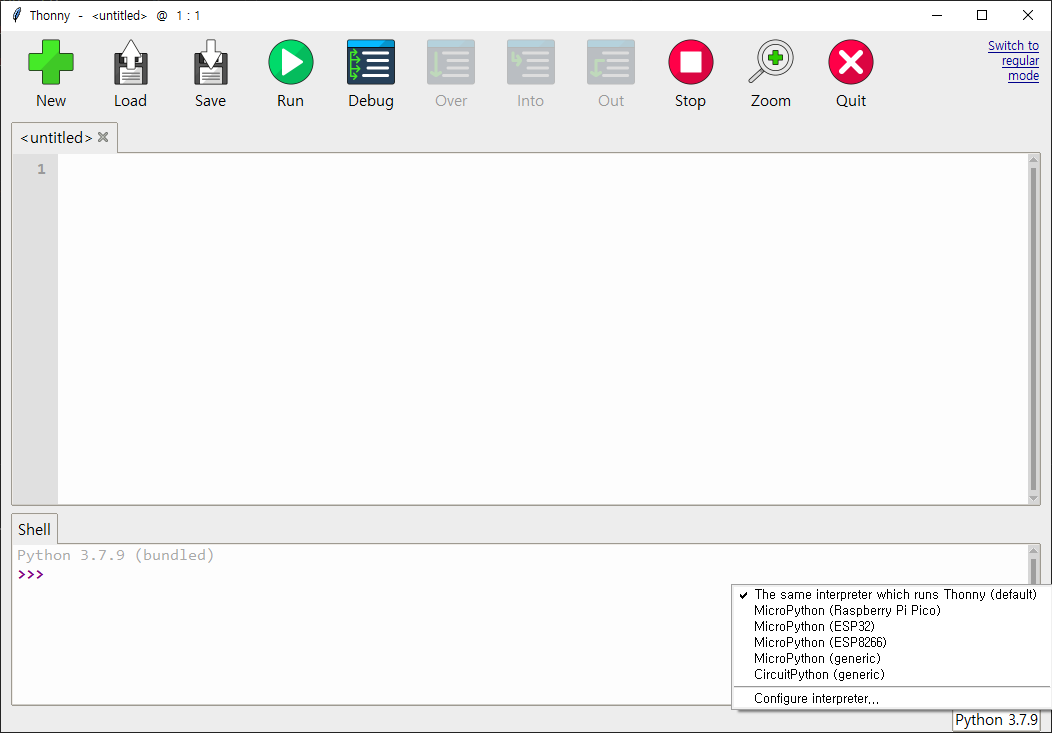Click editor scrollbar up arrow
Viewport: 1052px width, 733px height.
click(x=1033, y=160)
